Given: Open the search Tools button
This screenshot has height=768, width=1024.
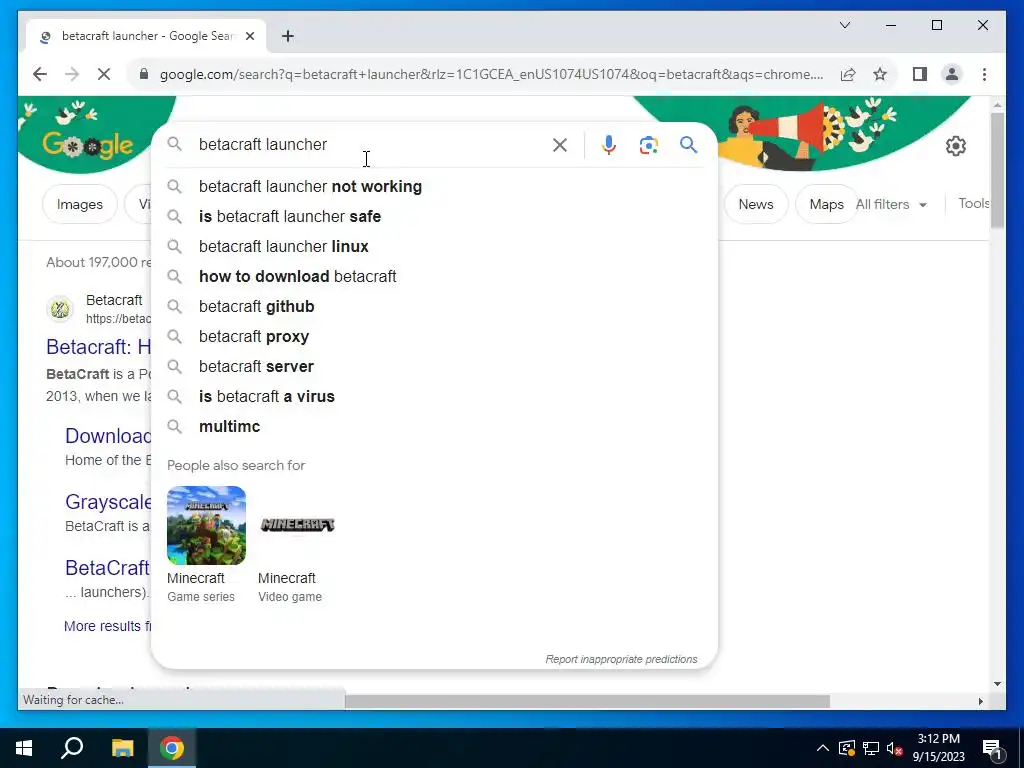Looking at the screenshot, I should [973, 204].
